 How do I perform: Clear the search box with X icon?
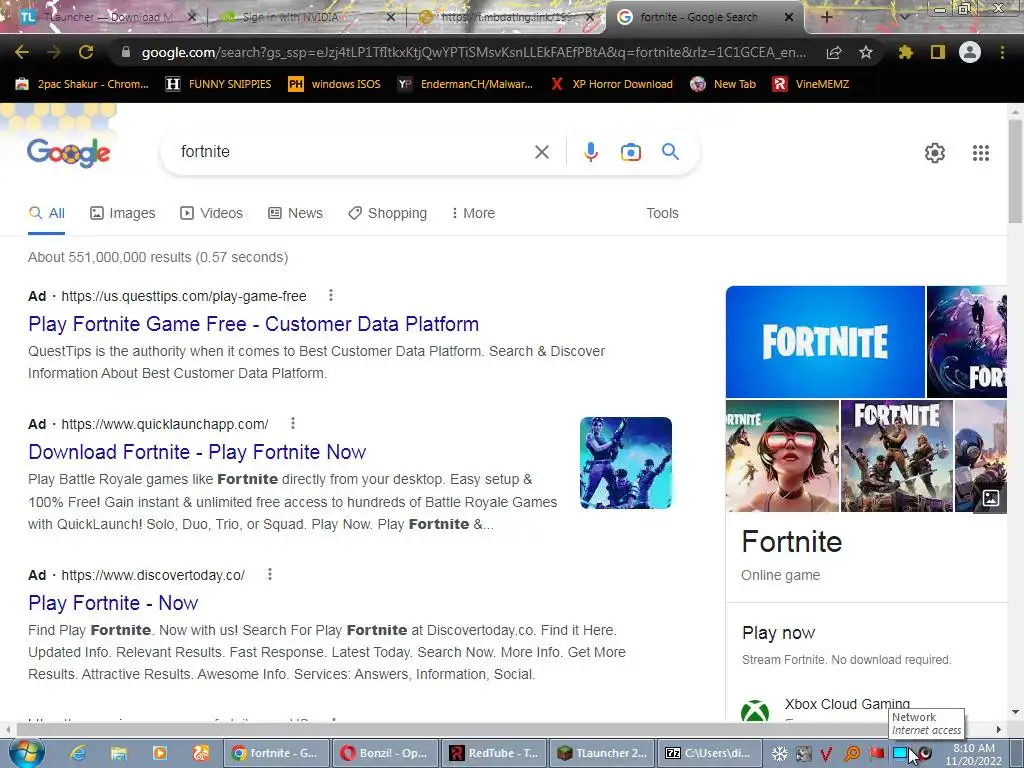pyautogui.click(x=542, y=152)
